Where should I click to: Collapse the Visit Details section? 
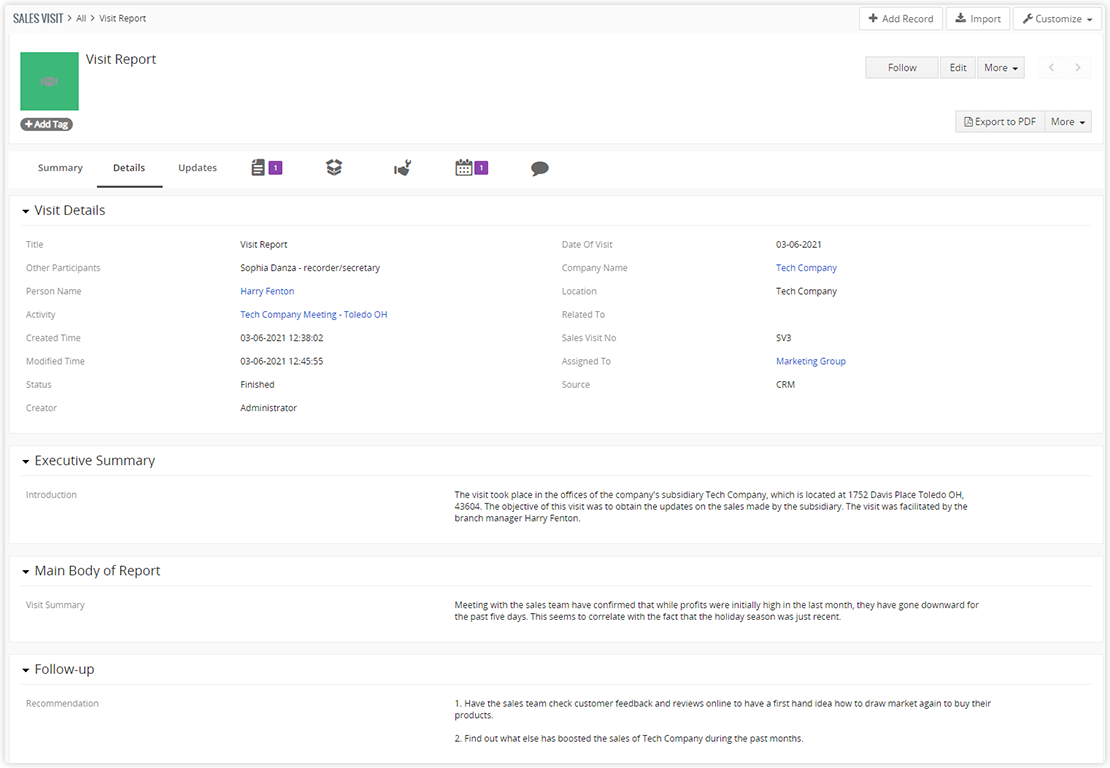point(25,211)
